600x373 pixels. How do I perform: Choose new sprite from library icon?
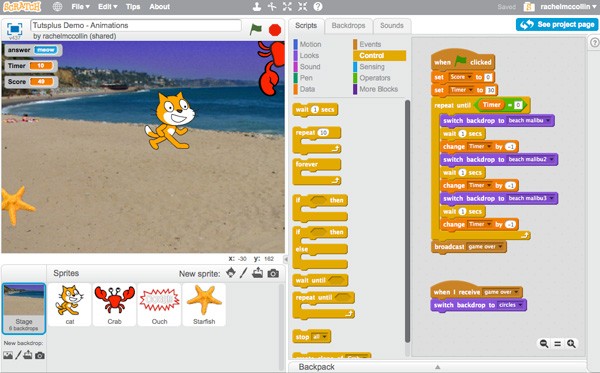click(x=231, y=273)
